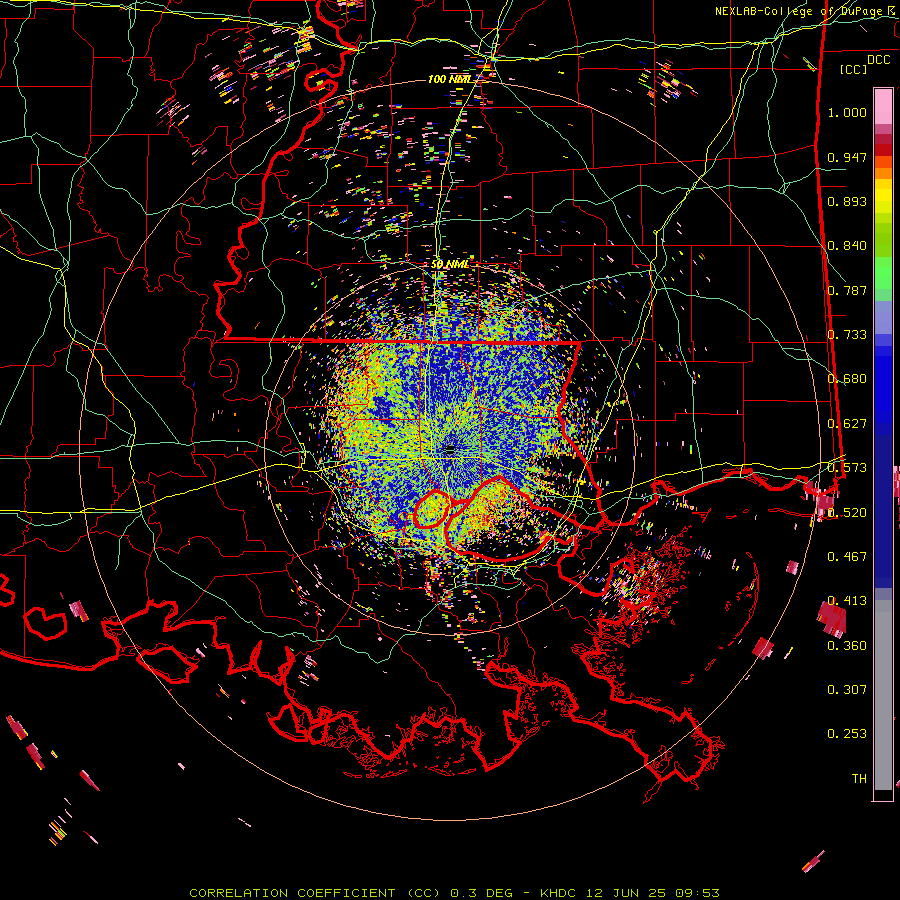Click the 0.253 scale value
This screenshot has height=900, width=900.
[x=847, y=734]
